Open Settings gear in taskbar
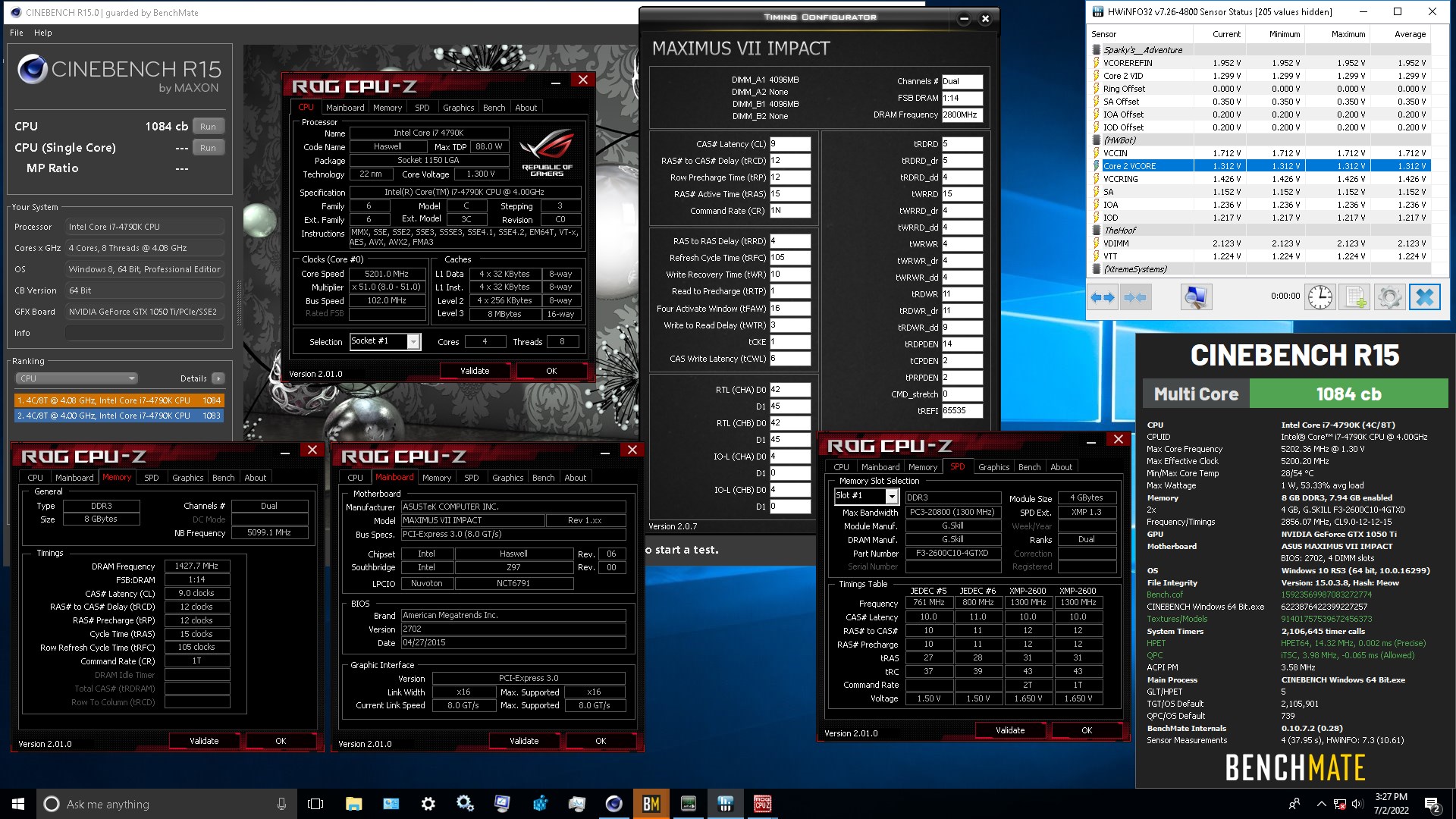This screenshot has height=819, width=1456. click(428, 804)
